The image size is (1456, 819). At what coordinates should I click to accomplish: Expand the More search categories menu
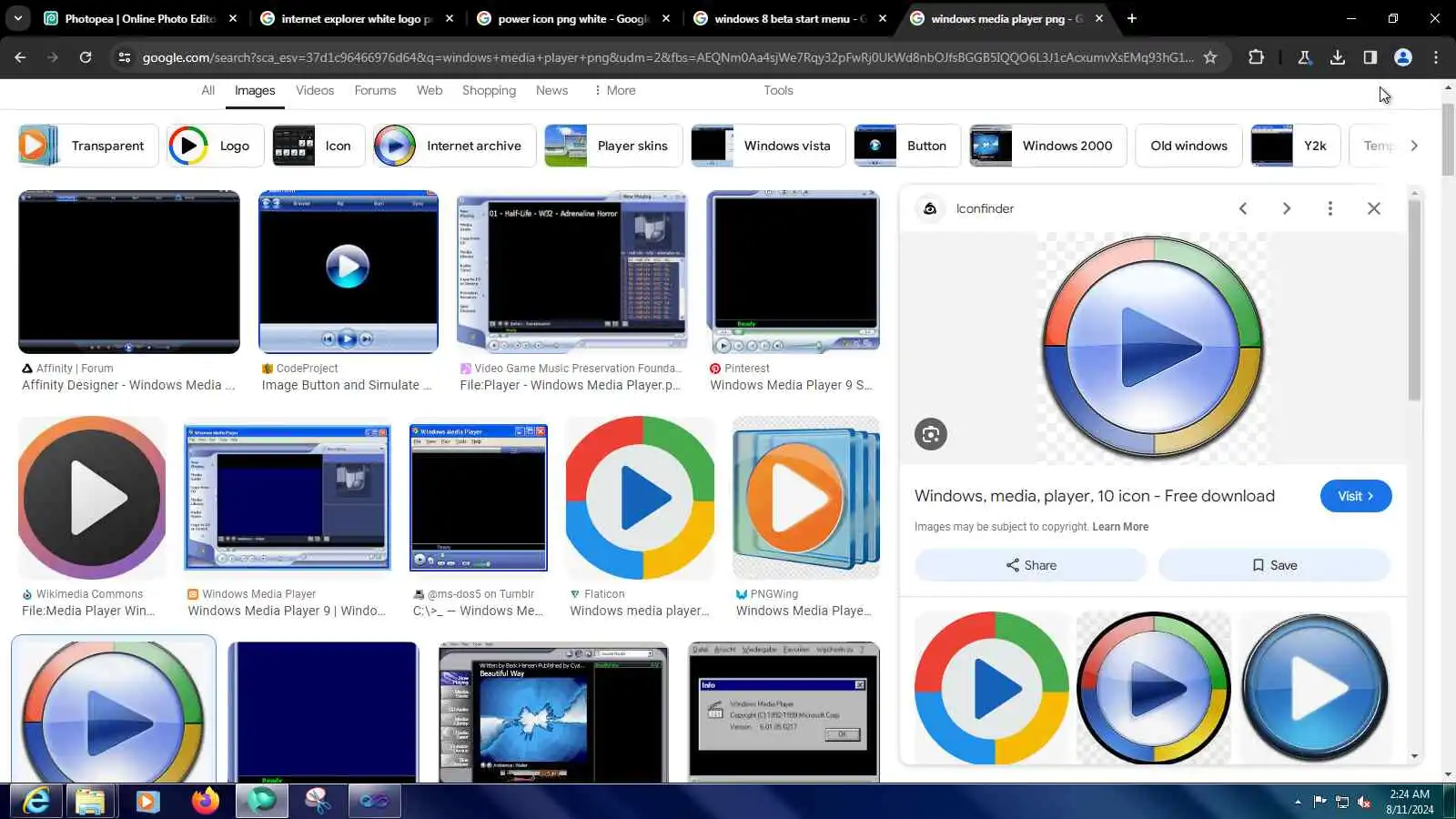[614, 90]
